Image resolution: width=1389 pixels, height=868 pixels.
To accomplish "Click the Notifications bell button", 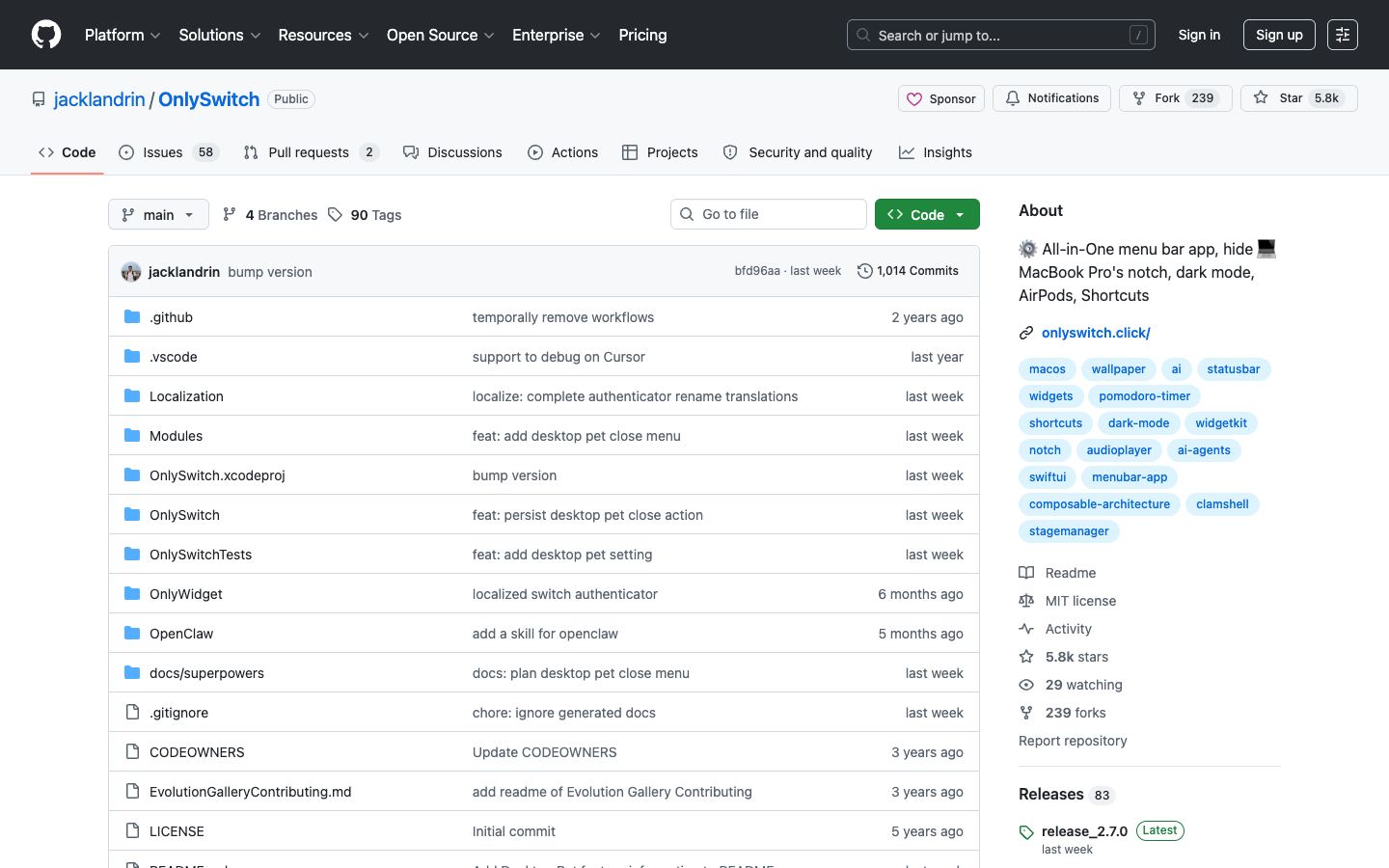I will coord(1051,98).
